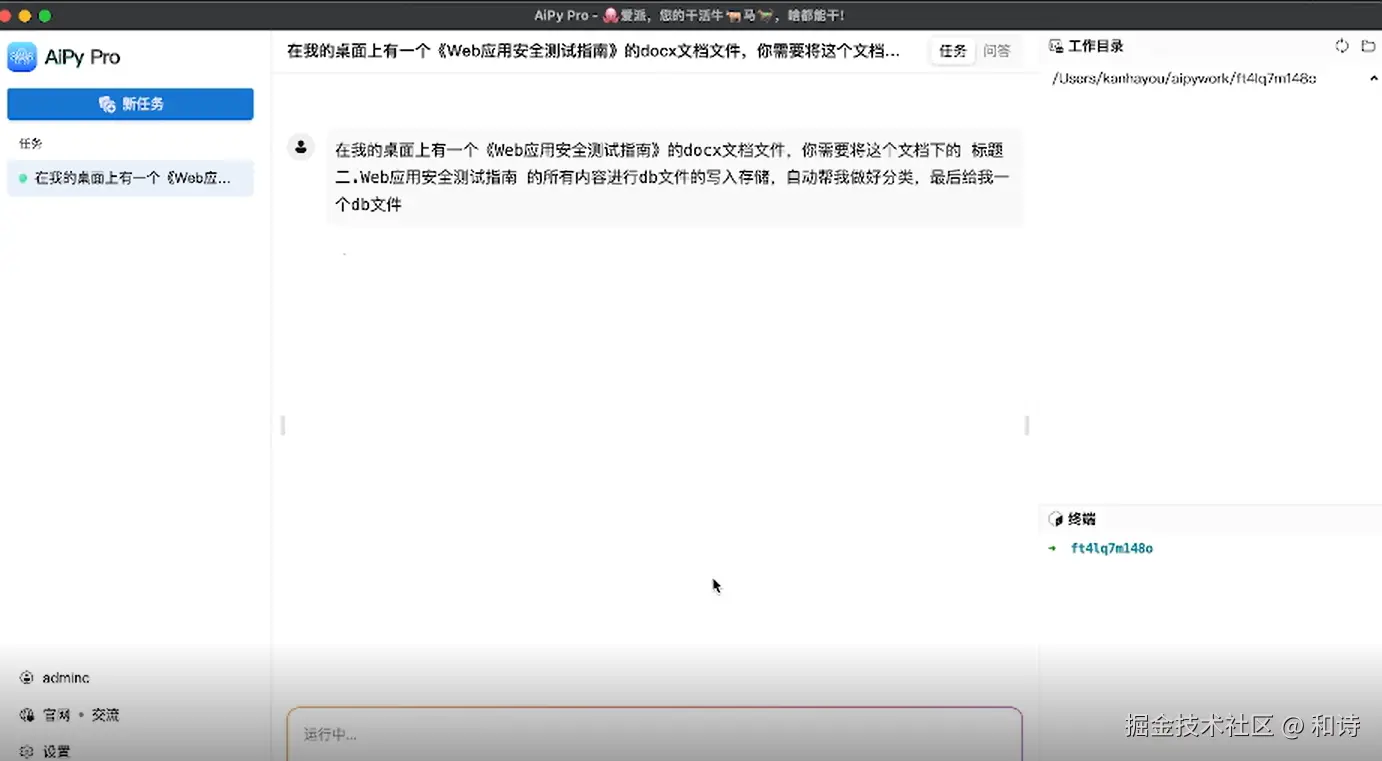
Task: Open the 交流 link
Action: click(x=105, y=715)
